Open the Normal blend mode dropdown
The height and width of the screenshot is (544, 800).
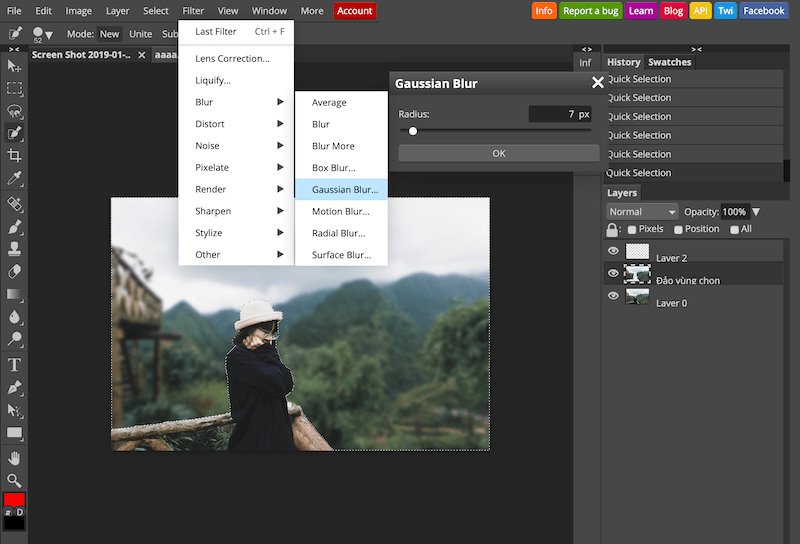coord(642,212)
